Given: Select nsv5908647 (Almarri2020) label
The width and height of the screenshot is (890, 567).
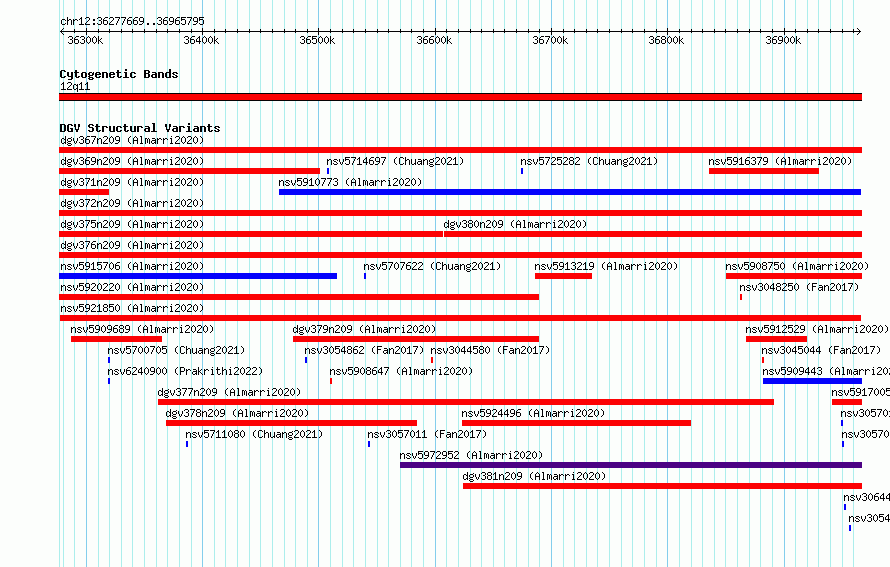Looking at the screenshot, I should pos(401,371).
